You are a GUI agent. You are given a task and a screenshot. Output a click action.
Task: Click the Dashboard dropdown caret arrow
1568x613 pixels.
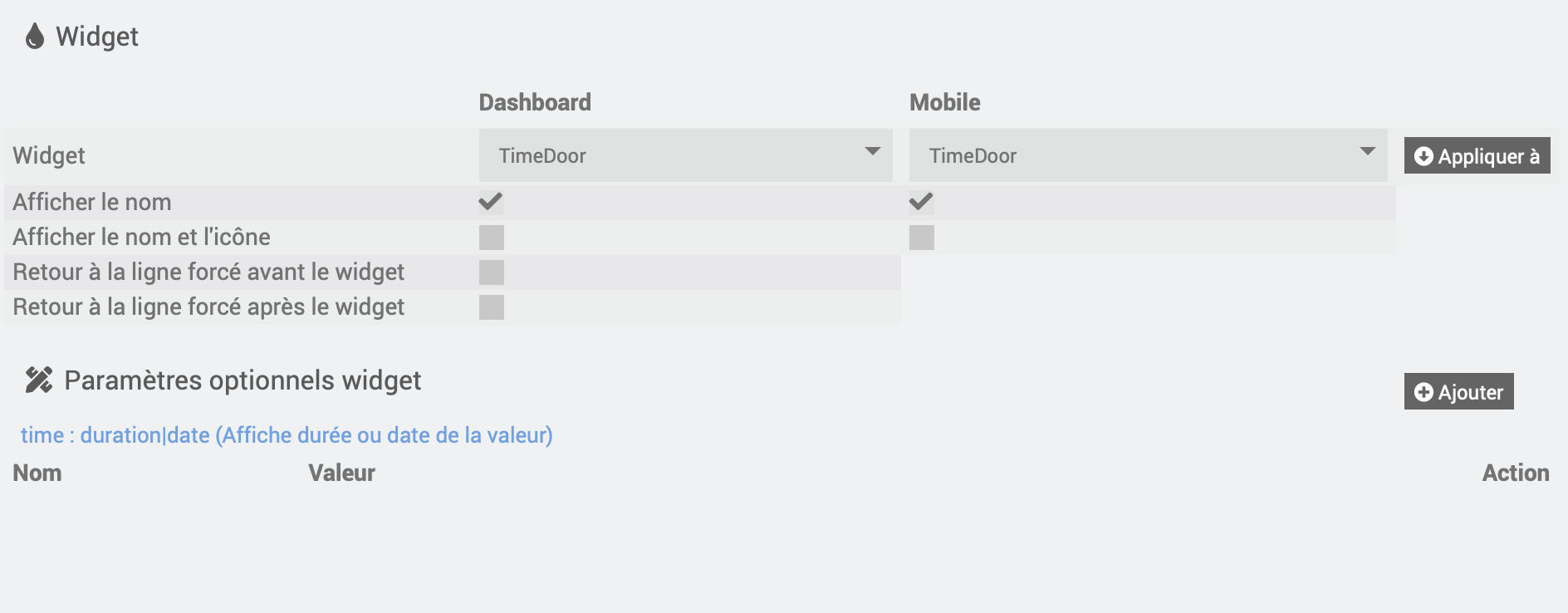pyautogui.click(x=872, y=151)
